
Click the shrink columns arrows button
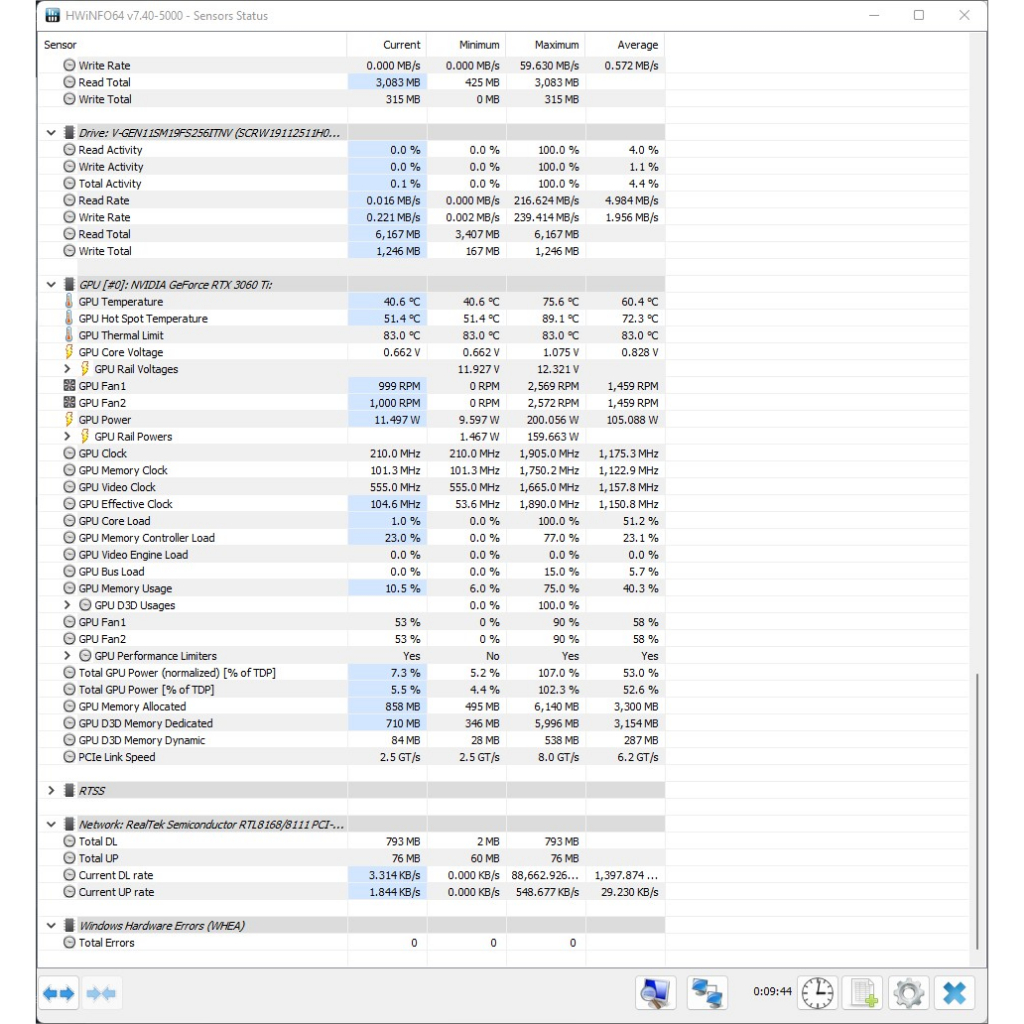101,993
